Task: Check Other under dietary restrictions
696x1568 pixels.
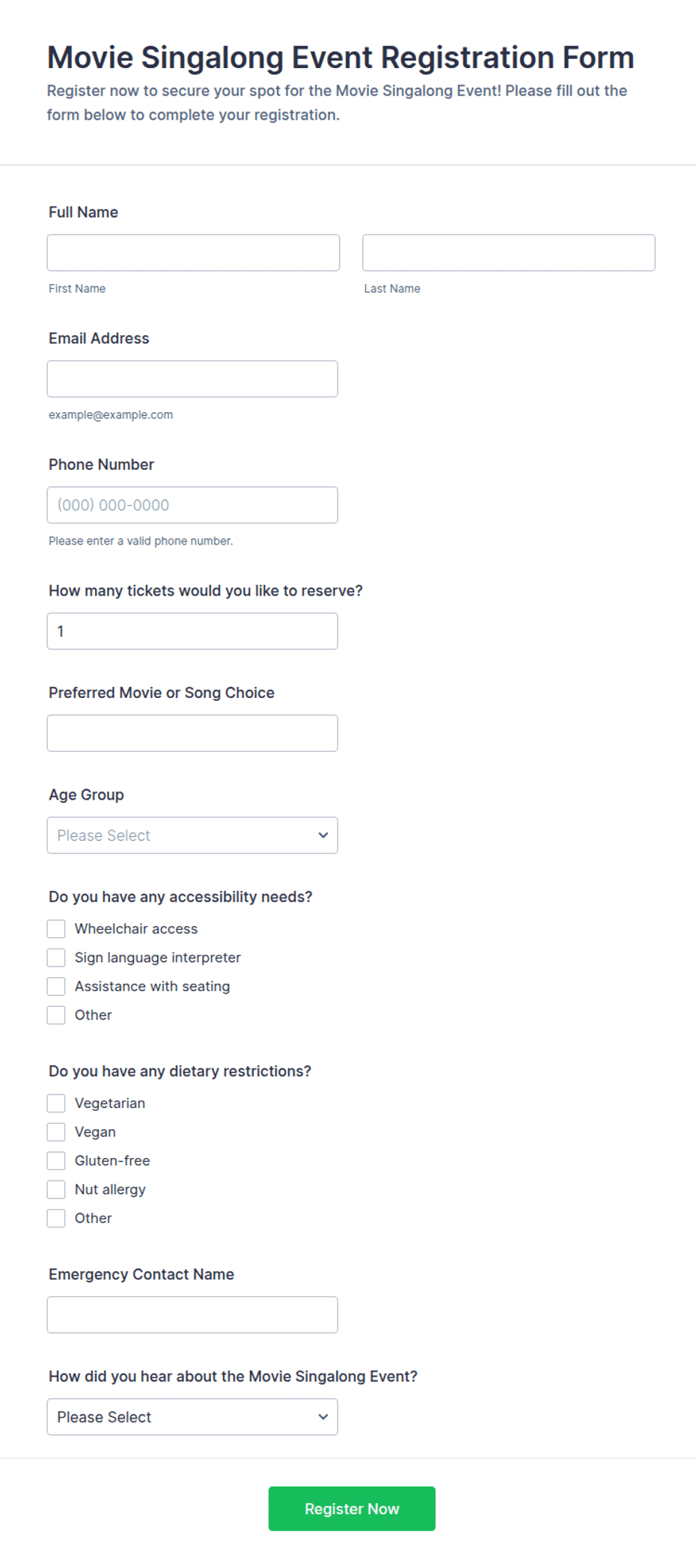Action: (56, 1219)
